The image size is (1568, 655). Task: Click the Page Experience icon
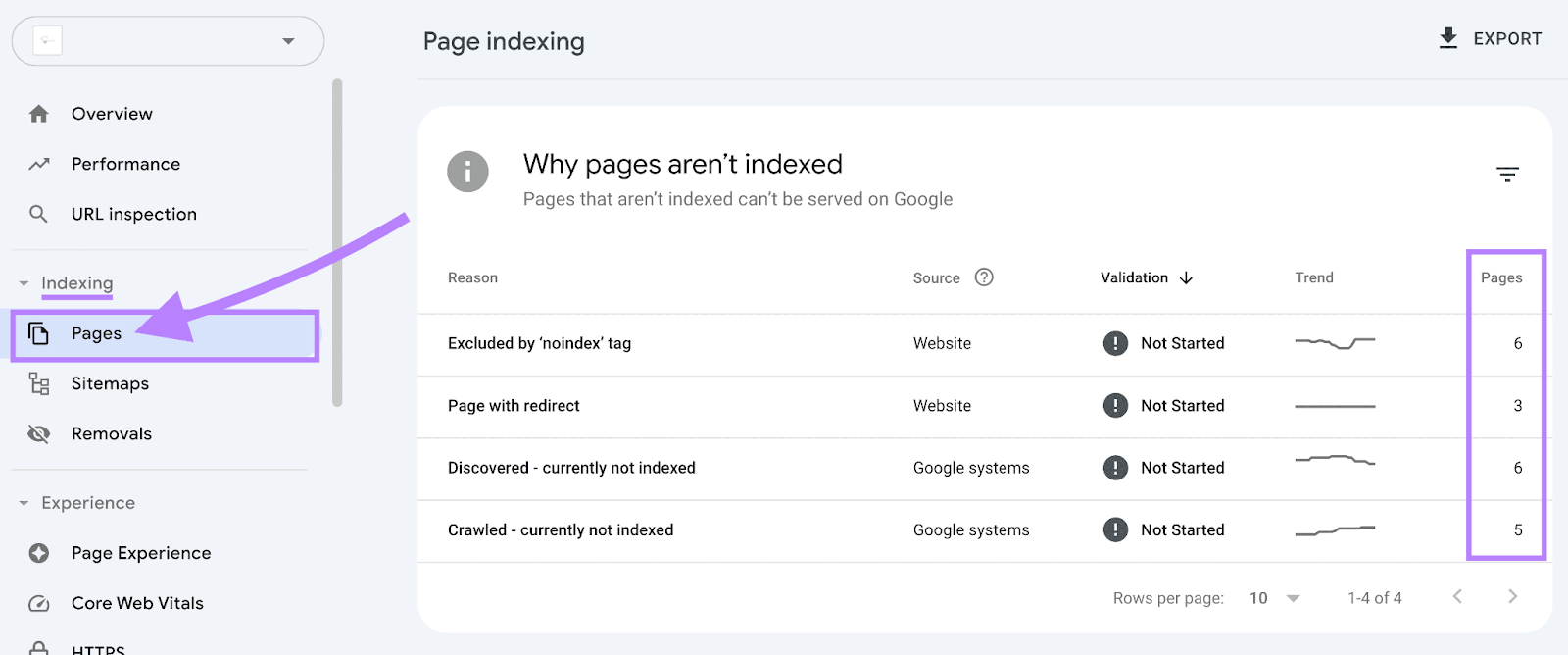tap(39, 553)
